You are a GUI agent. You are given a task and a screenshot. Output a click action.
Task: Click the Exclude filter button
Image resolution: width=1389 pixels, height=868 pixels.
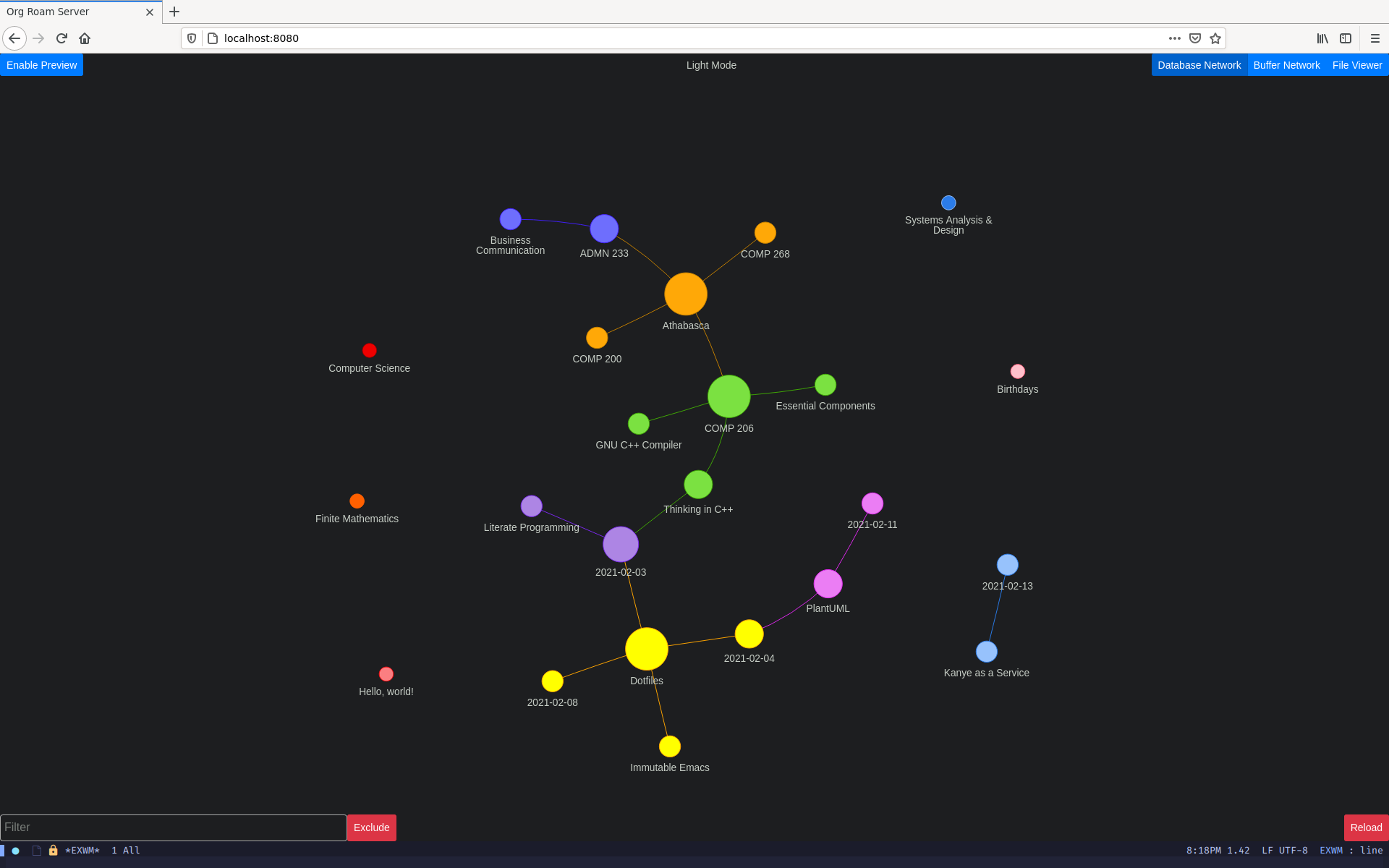click(x=371, y=827)
